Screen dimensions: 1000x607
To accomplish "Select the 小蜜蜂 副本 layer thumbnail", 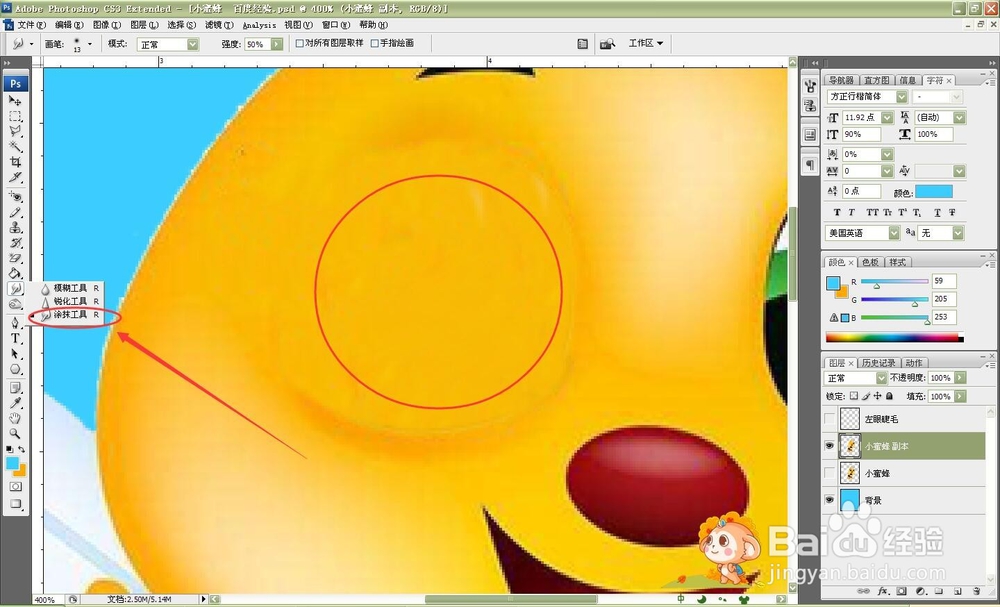I will [849, 446].
